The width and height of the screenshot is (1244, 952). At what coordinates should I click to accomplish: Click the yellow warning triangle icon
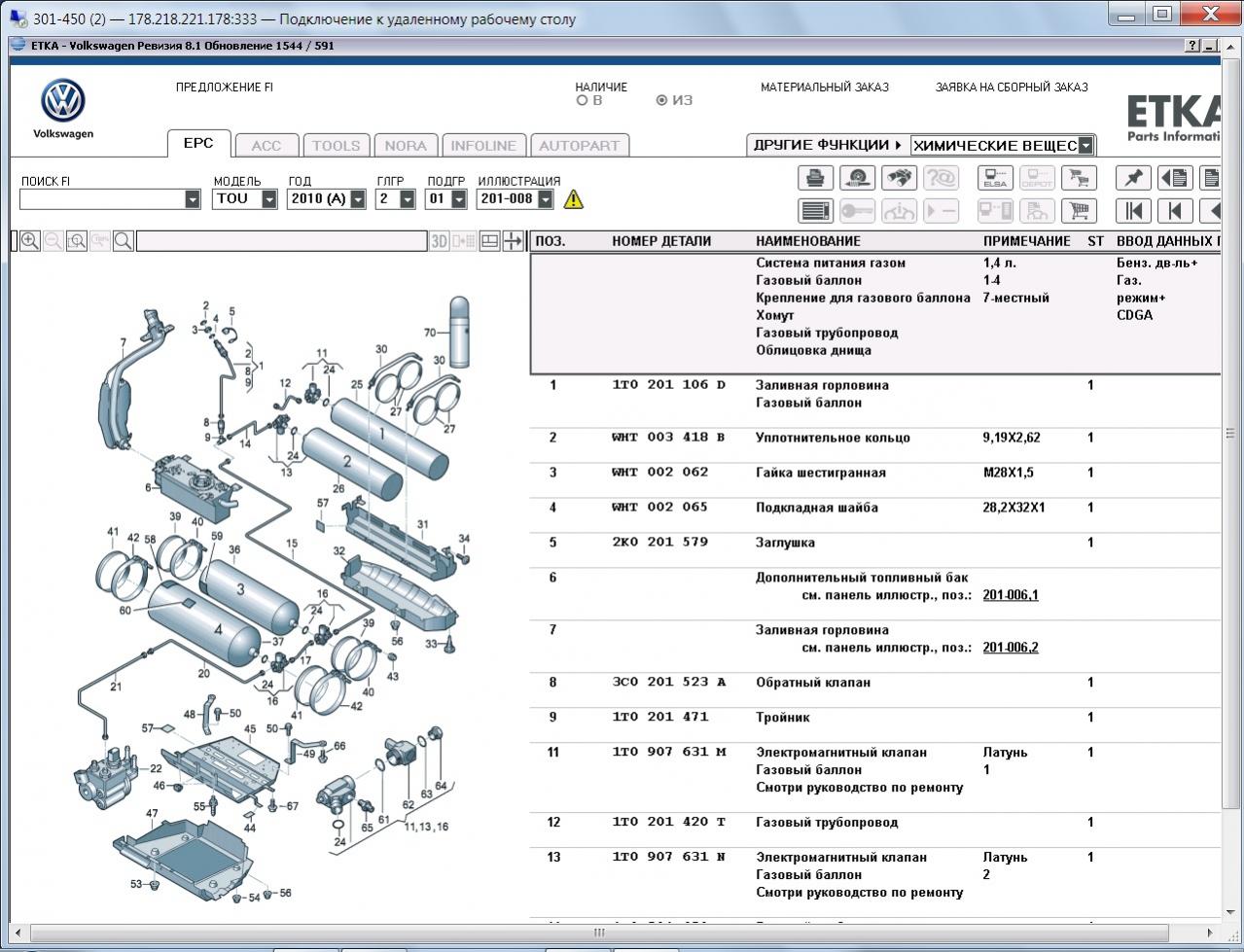click(574, 199)
